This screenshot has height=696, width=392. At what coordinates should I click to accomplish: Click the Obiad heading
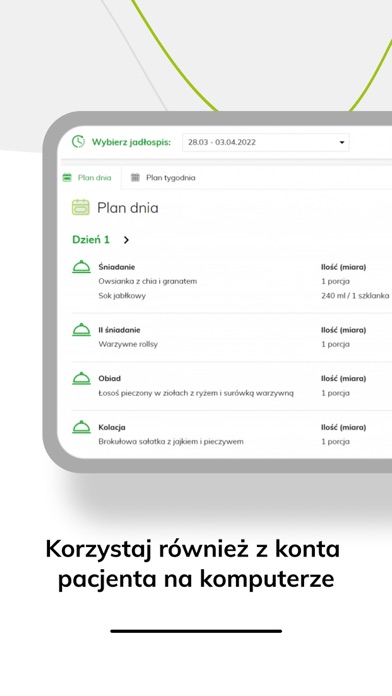(110, 379)
